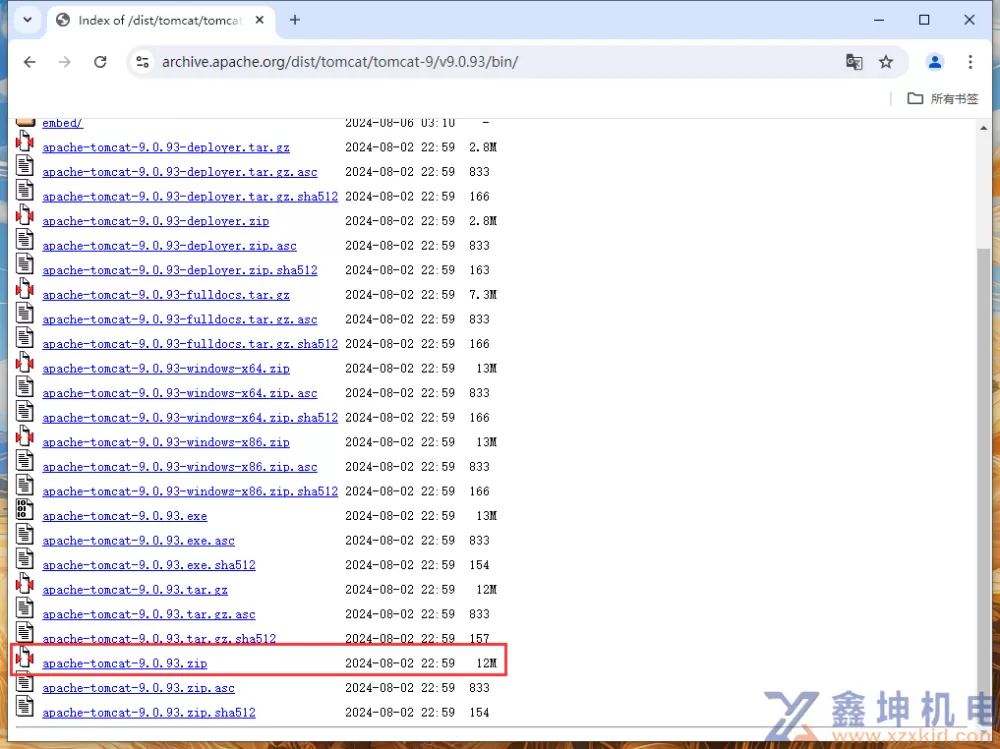Image resolution: width=1000 pixels, height=749 pixels.
Task: Click the archive icon beside apache-tomcat-9.0.93-deployer.tar.gz
Action: [24, 141]
